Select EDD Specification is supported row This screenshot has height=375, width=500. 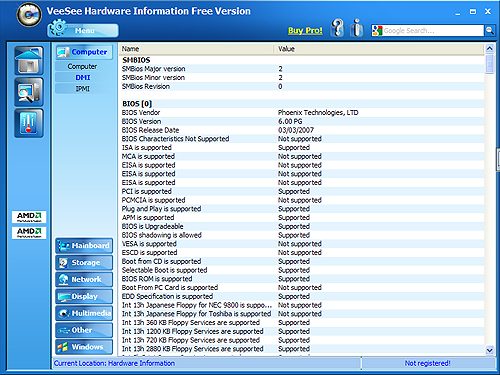click(x=302, y=296)
